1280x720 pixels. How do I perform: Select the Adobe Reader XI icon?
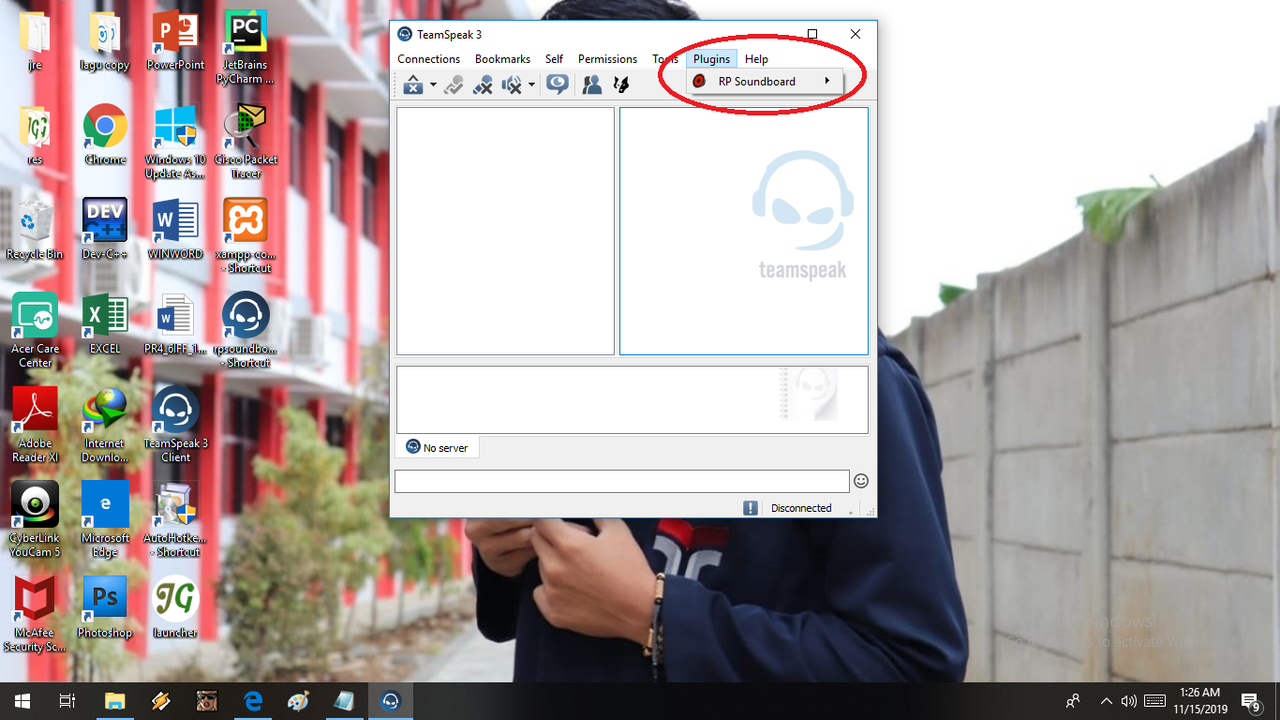[x=35, y=424]
